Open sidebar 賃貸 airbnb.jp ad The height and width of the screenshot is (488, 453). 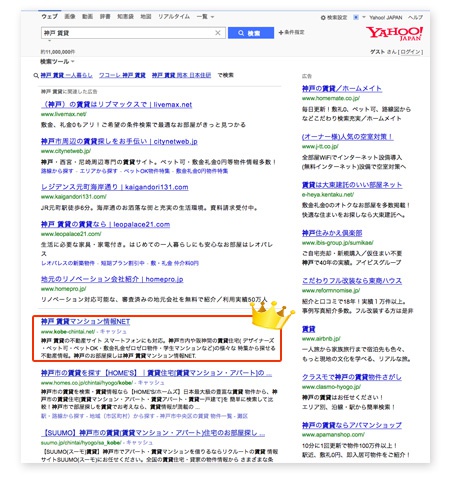(x=308, y=329)
